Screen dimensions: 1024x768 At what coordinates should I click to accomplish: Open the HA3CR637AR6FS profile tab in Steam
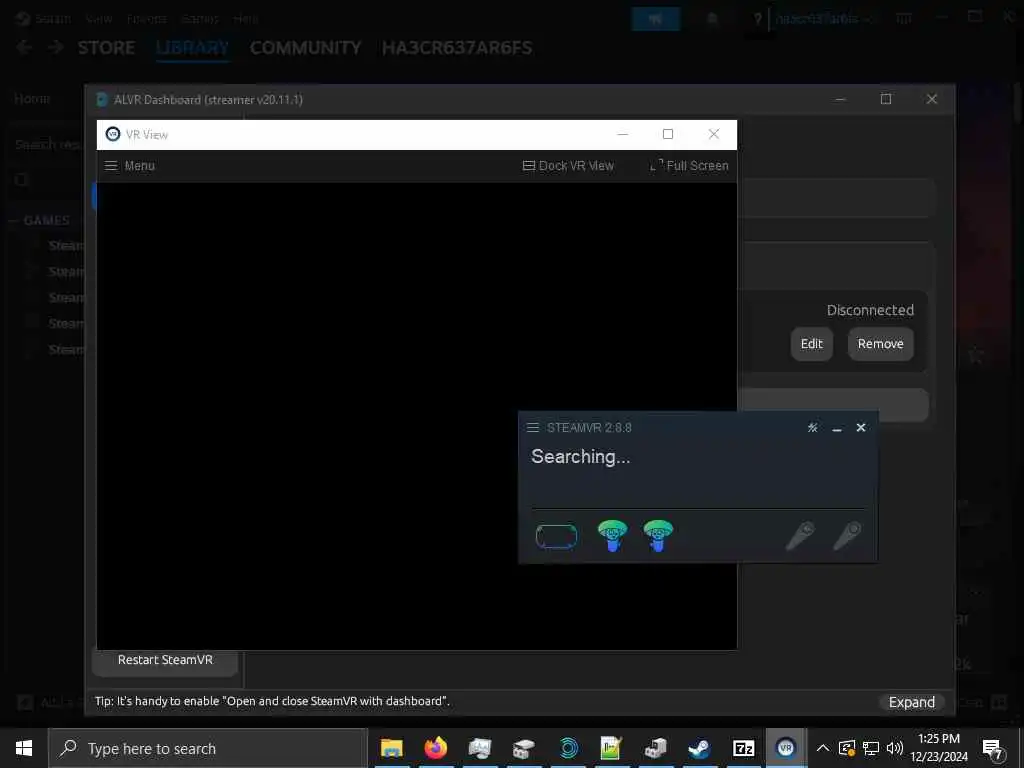tap(456, 48)
